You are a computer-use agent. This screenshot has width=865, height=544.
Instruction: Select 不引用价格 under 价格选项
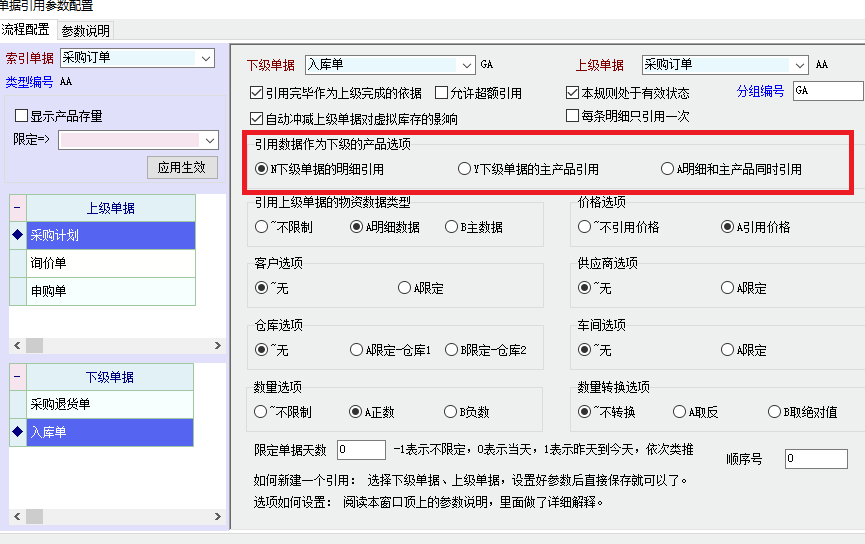click(585, 227)
